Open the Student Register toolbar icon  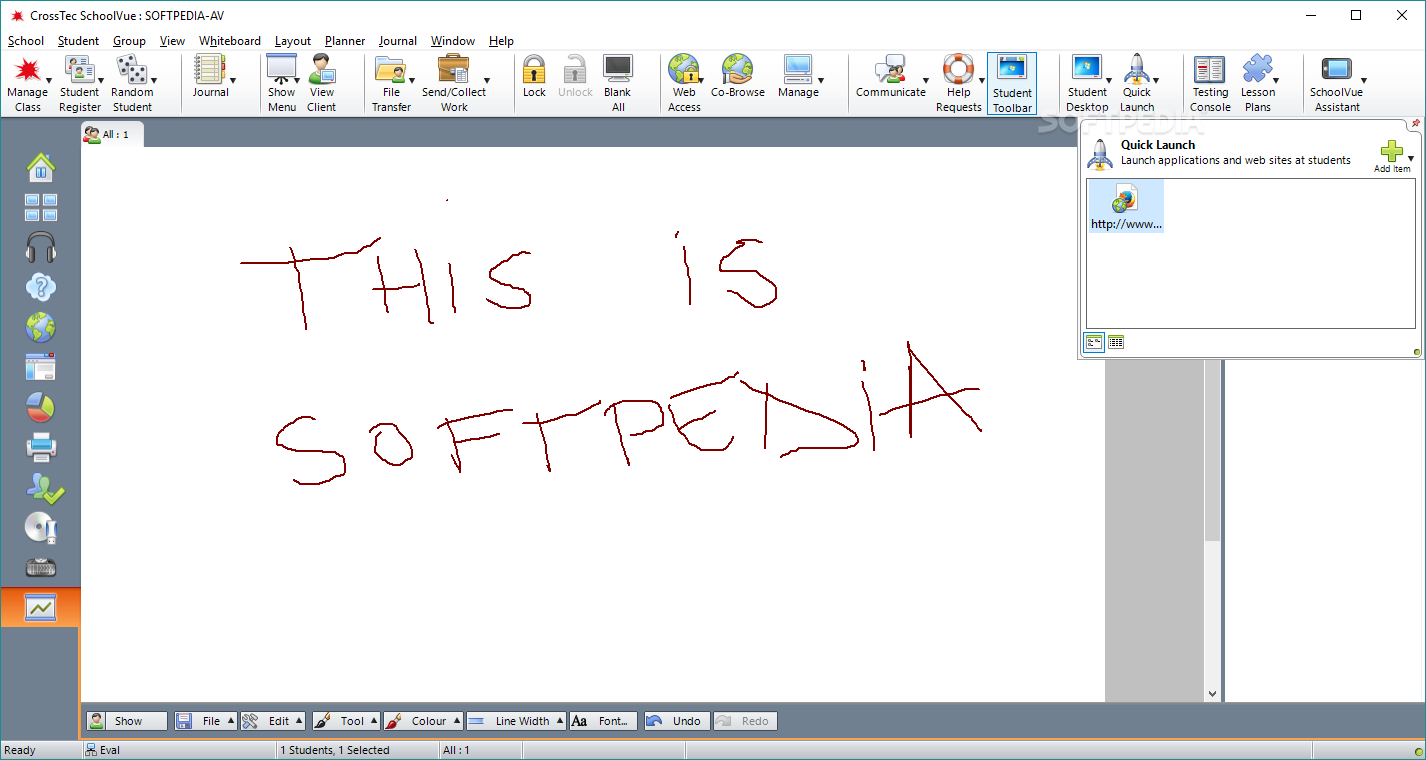tap(79, 69)
